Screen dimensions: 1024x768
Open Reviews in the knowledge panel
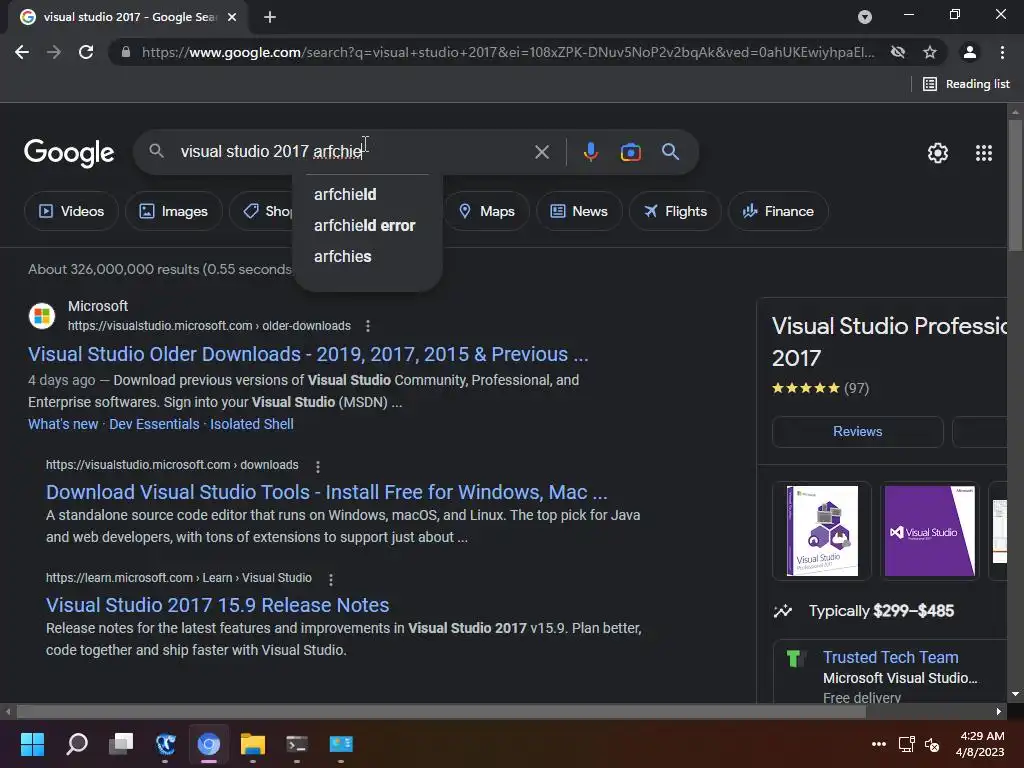[857, 432]
